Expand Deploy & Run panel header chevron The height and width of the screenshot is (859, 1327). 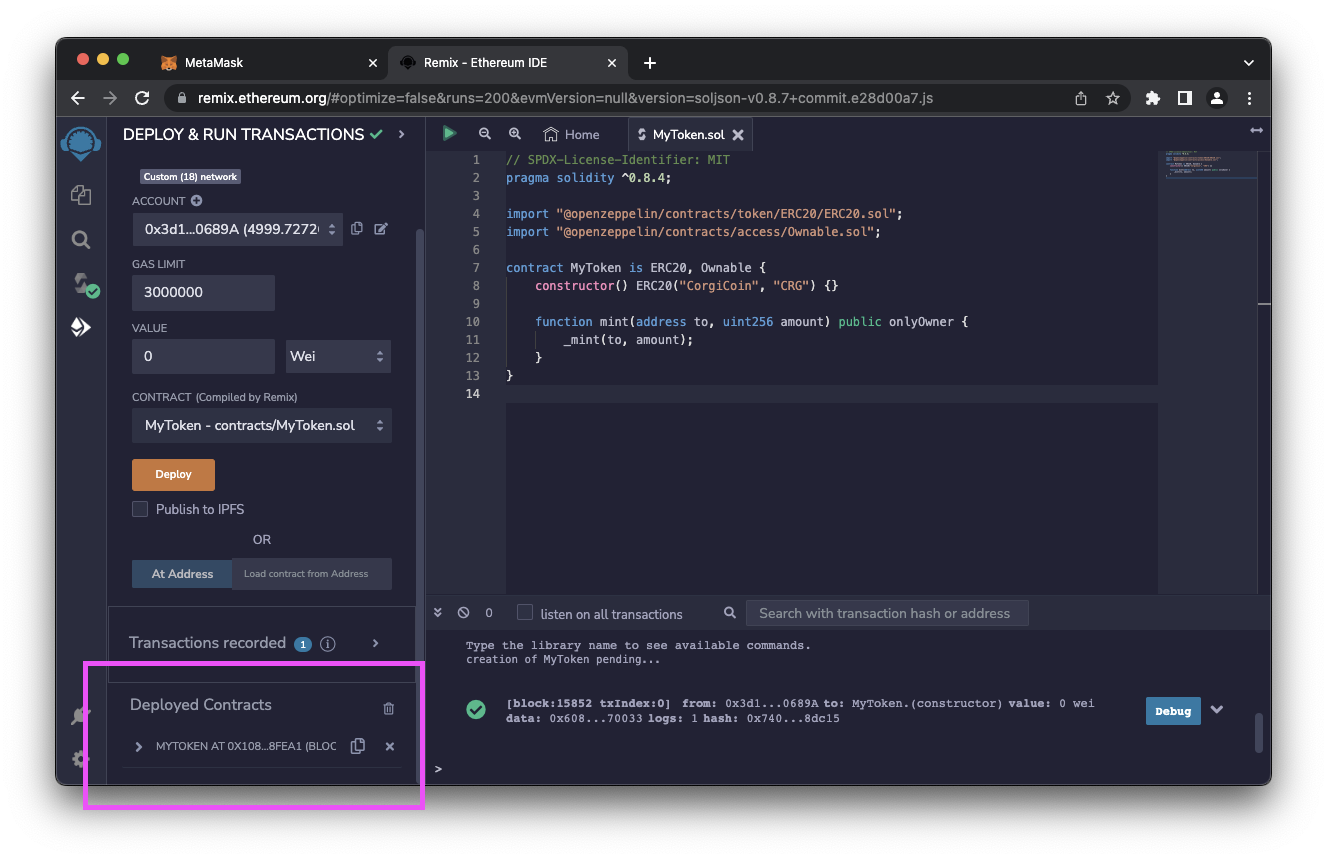(x=402, y=134)
